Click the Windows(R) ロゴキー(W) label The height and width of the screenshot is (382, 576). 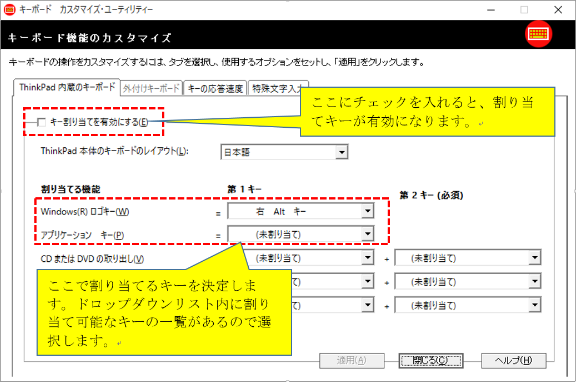[85, 212]
